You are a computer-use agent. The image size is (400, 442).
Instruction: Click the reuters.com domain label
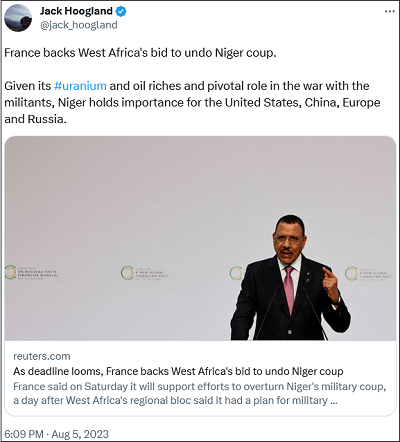42,356
